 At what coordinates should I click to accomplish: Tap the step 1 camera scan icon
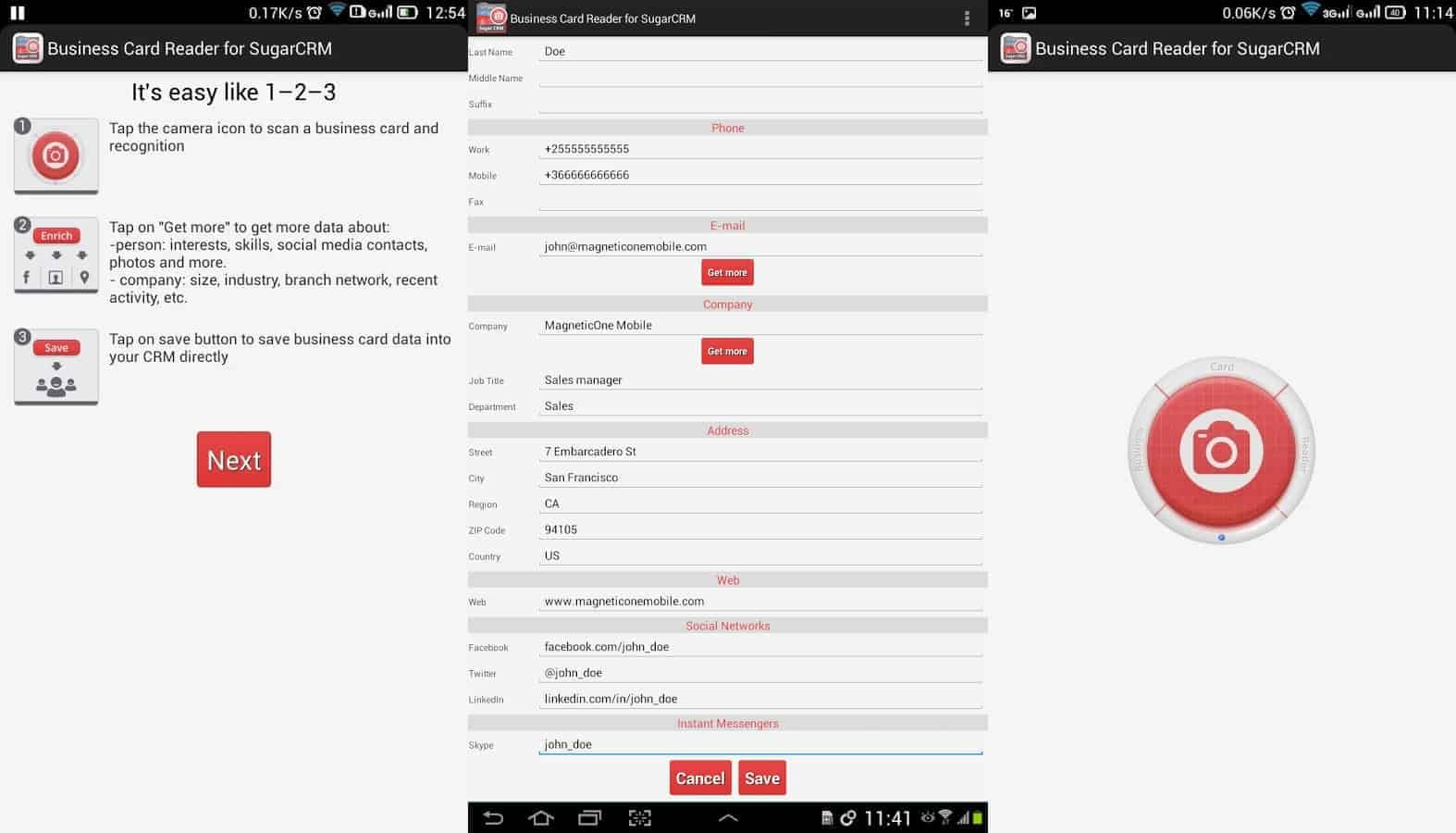tap(56, 155)
